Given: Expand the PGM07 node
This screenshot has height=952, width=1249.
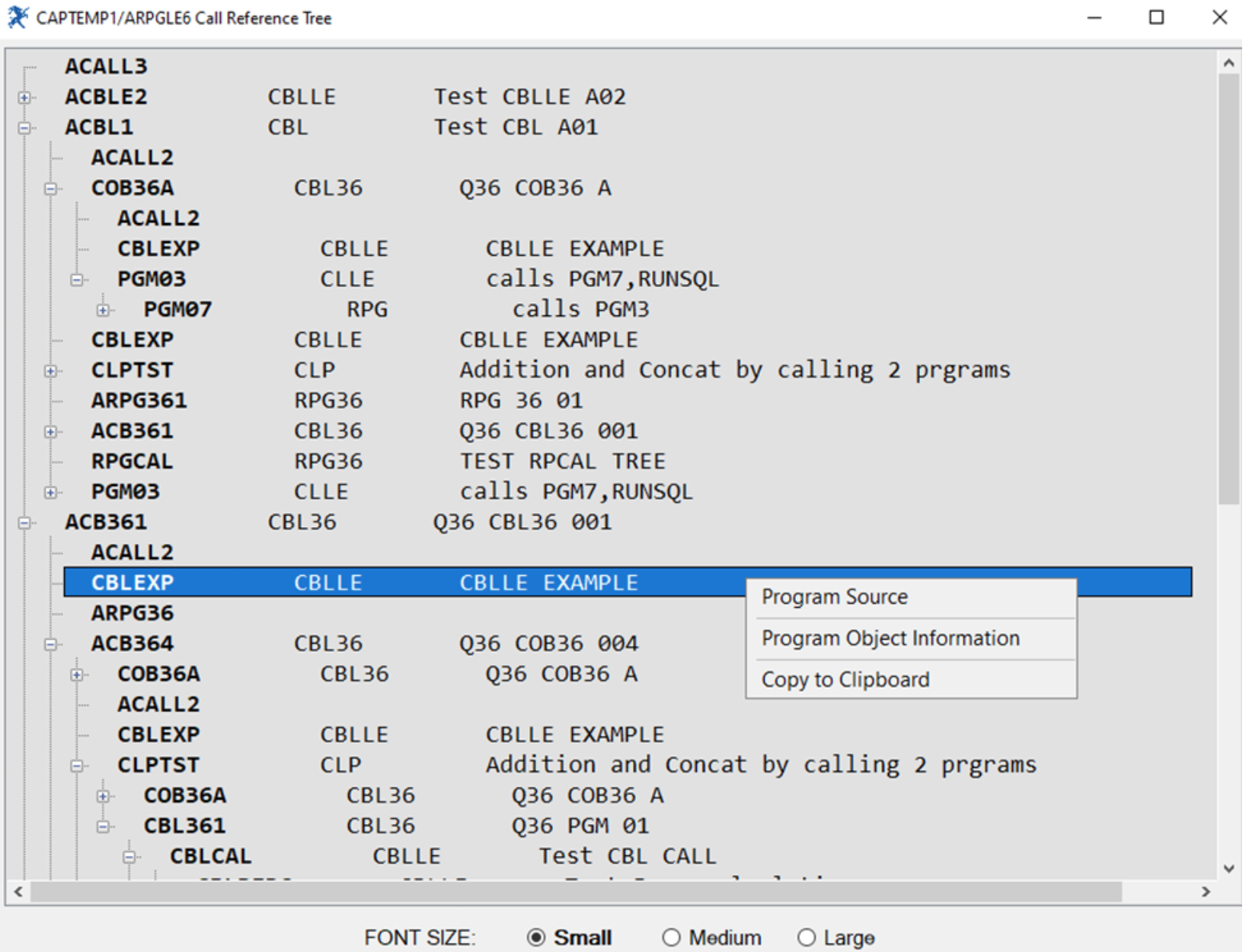Looking at the screenshot, I should click(x=104, y=310).
